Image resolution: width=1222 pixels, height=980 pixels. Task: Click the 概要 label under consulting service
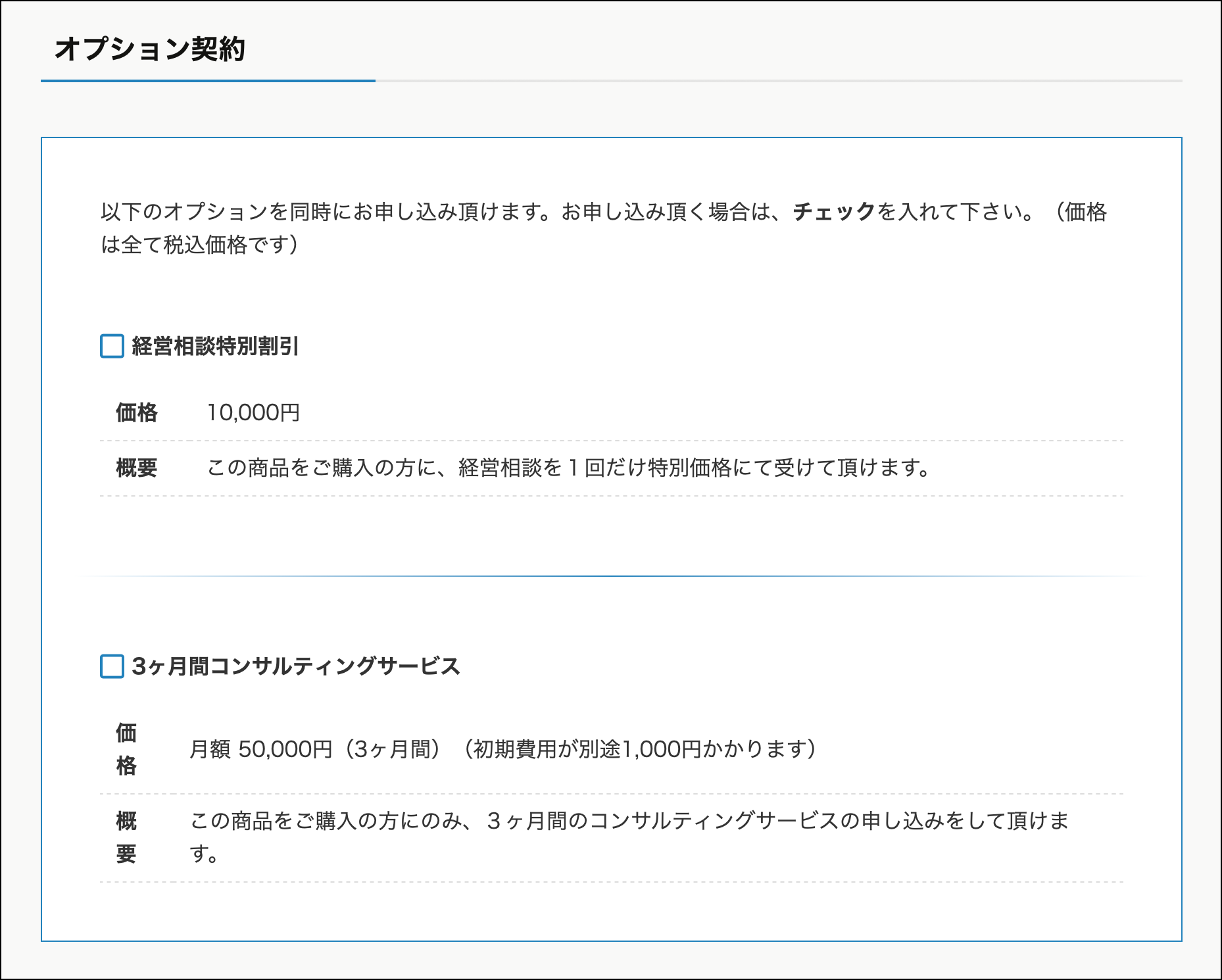[126, 837]
